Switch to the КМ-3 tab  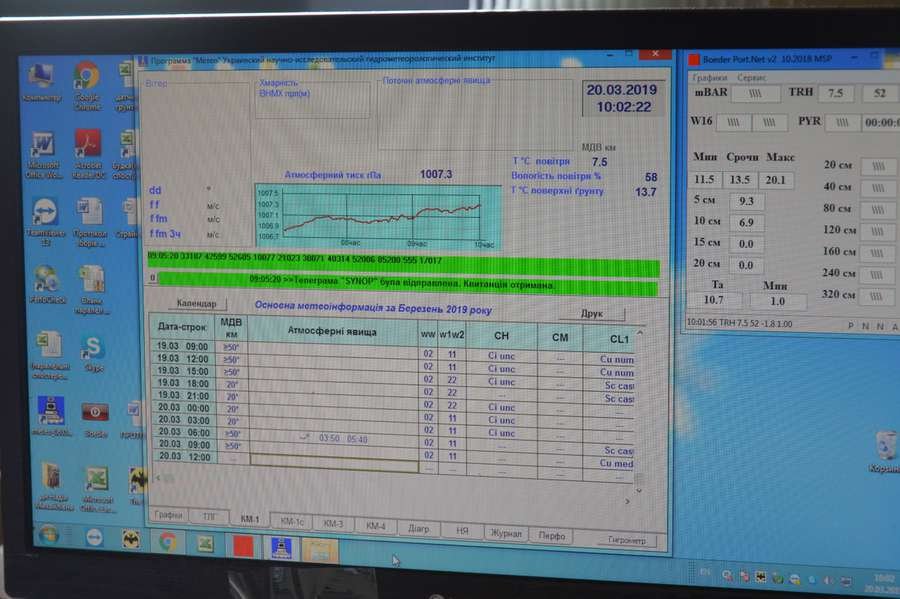point(333,524)
